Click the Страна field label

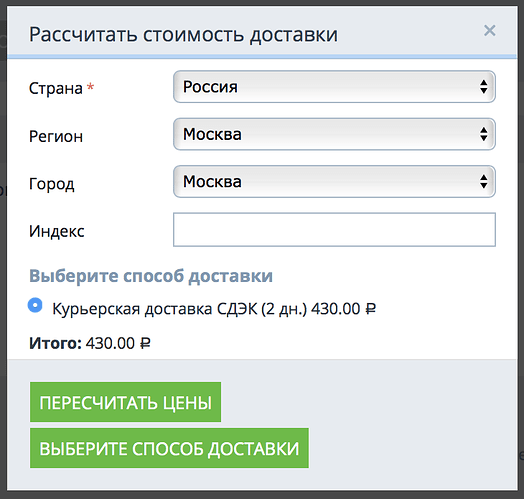(56, 89)
